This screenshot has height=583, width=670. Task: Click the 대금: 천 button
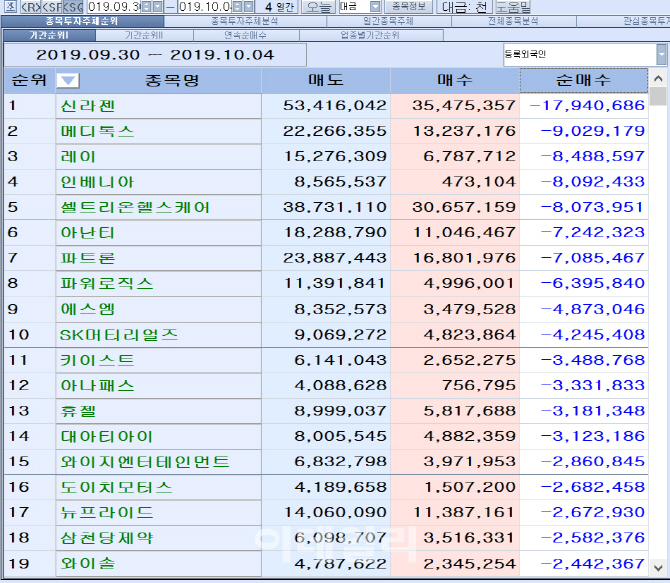(x=464, y=7)
